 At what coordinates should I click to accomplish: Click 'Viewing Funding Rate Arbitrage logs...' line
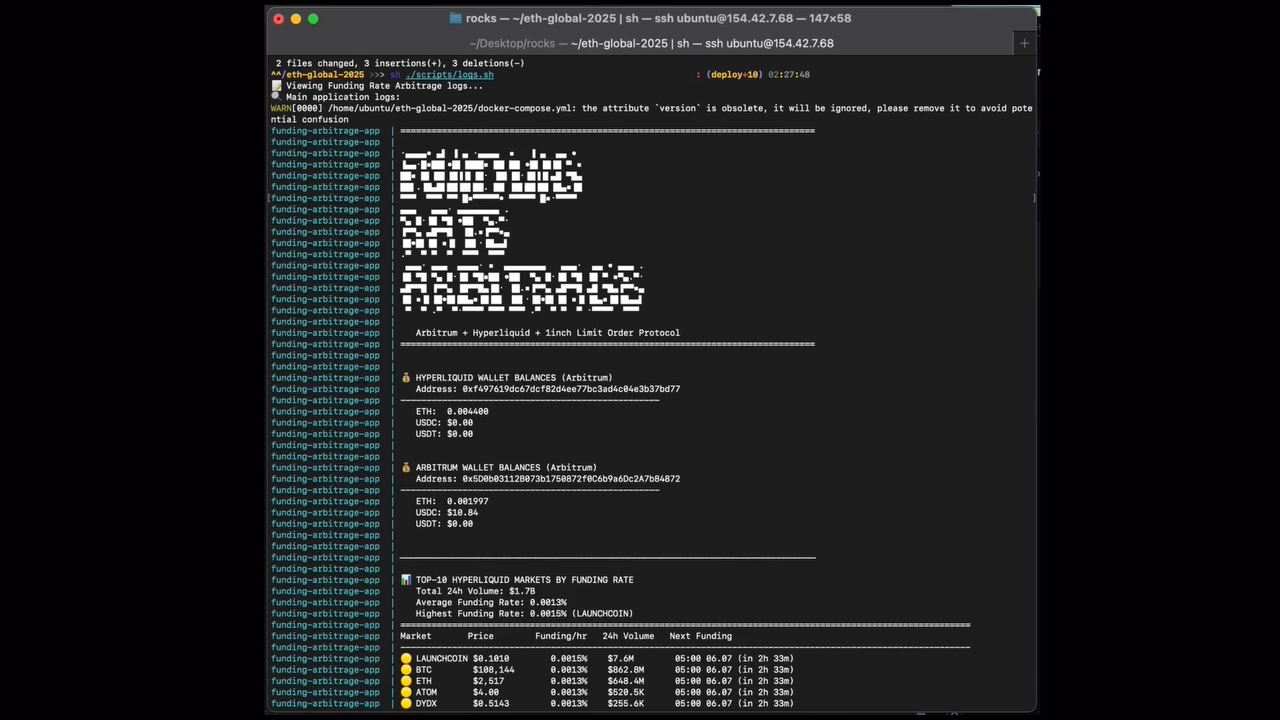pos(385,86)
